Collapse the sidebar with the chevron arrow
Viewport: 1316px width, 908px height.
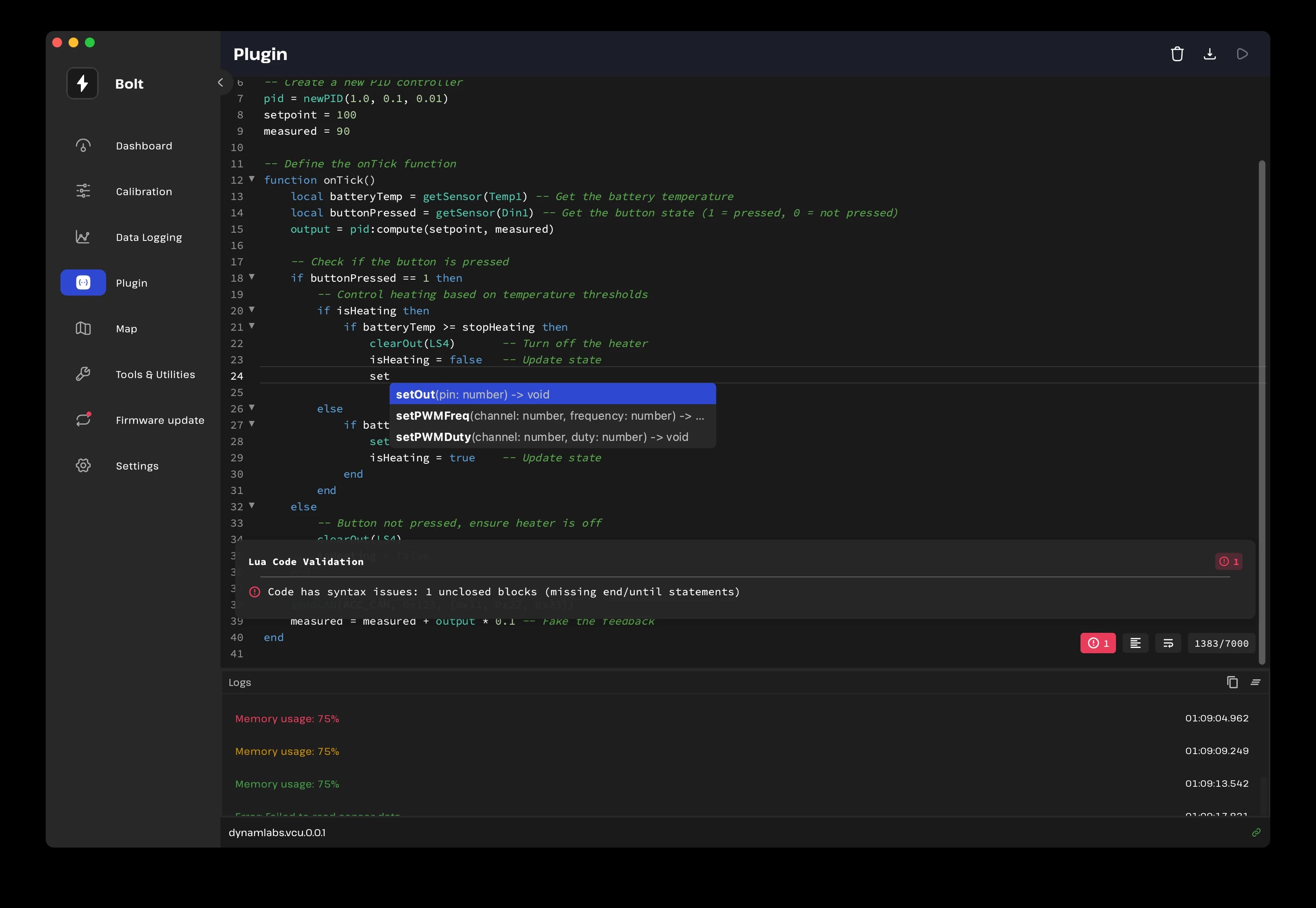tap(221, 82)
